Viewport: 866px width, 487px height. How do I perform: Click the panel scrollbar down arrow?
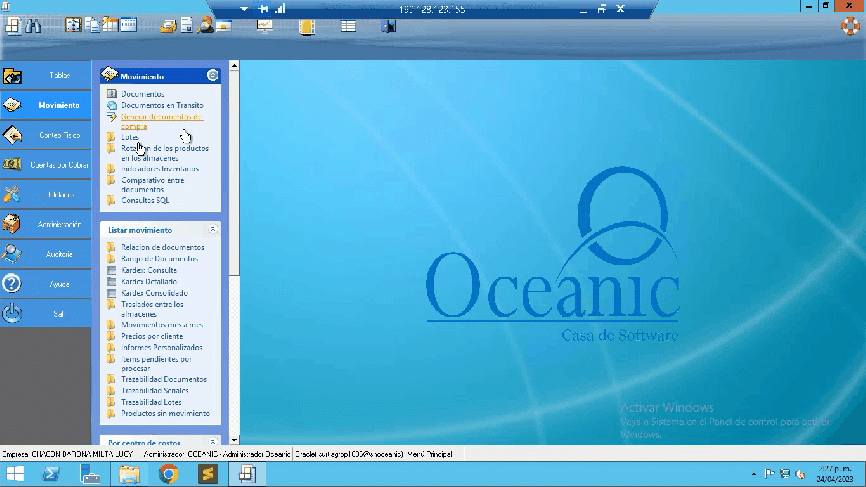click(235, 439)
